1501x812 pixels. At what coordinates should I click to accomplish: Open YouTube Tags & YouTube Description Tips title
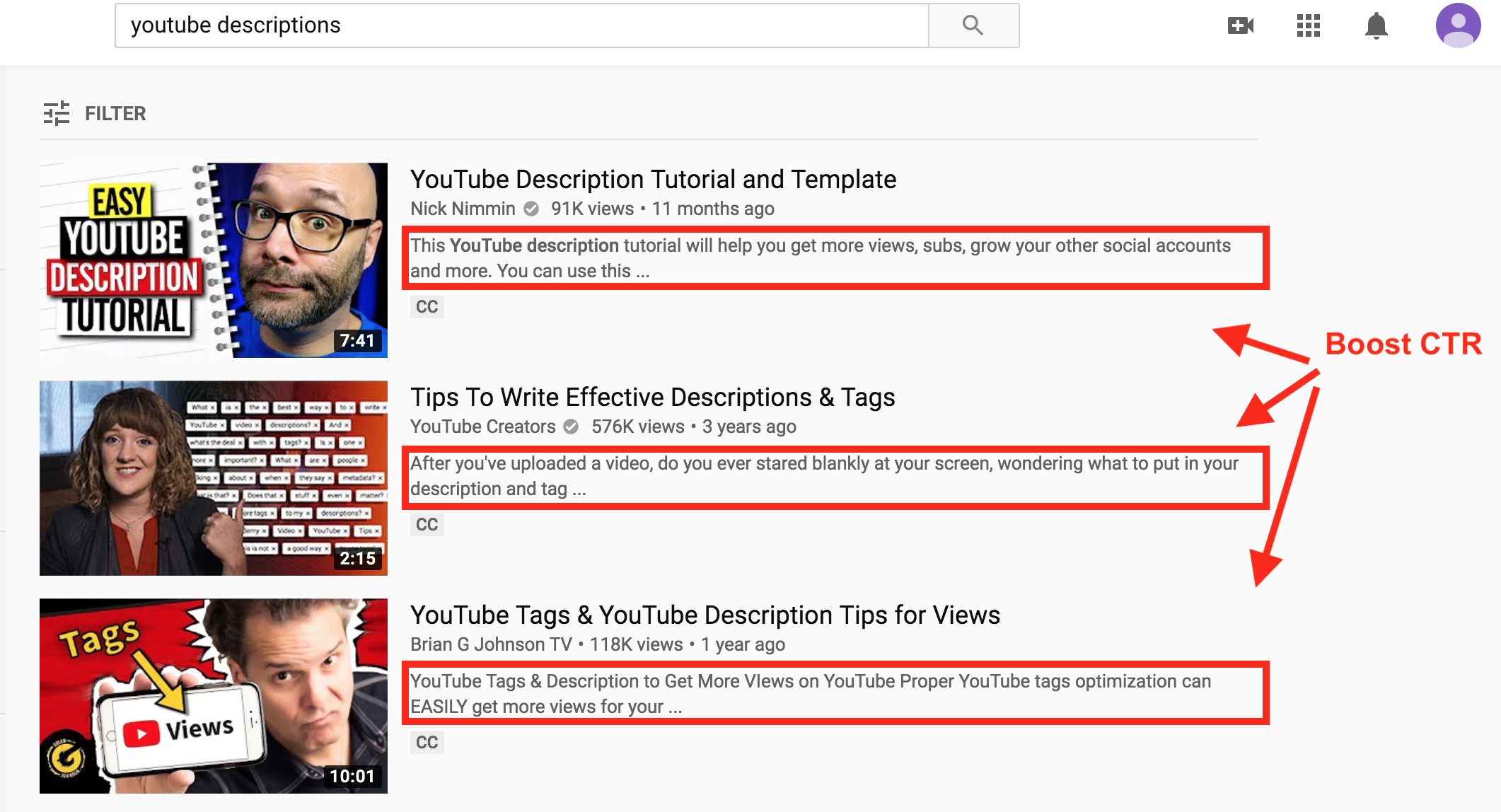pos(705,615)
